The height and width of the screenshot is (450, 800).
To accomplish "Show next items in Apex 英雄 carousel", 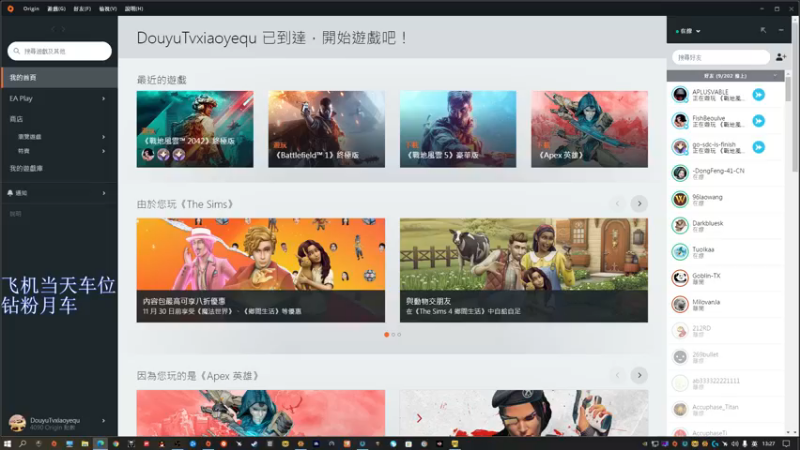I will point(639,376).
